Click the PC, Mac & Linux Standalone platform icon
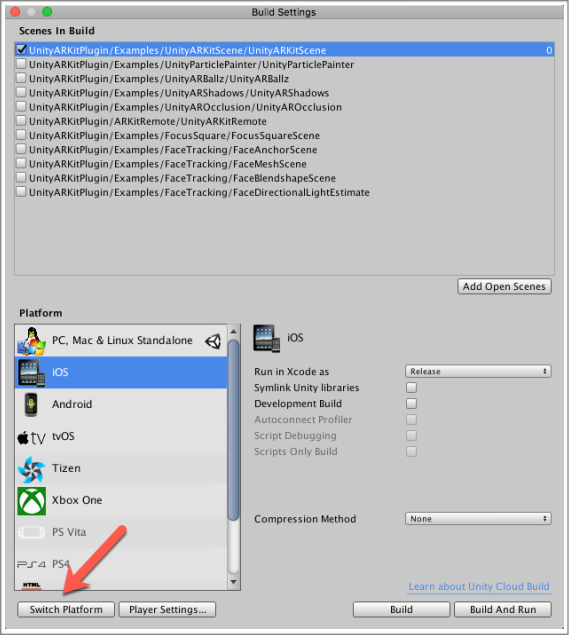Viewport: 570px width, 635px height. pos(31,341)
